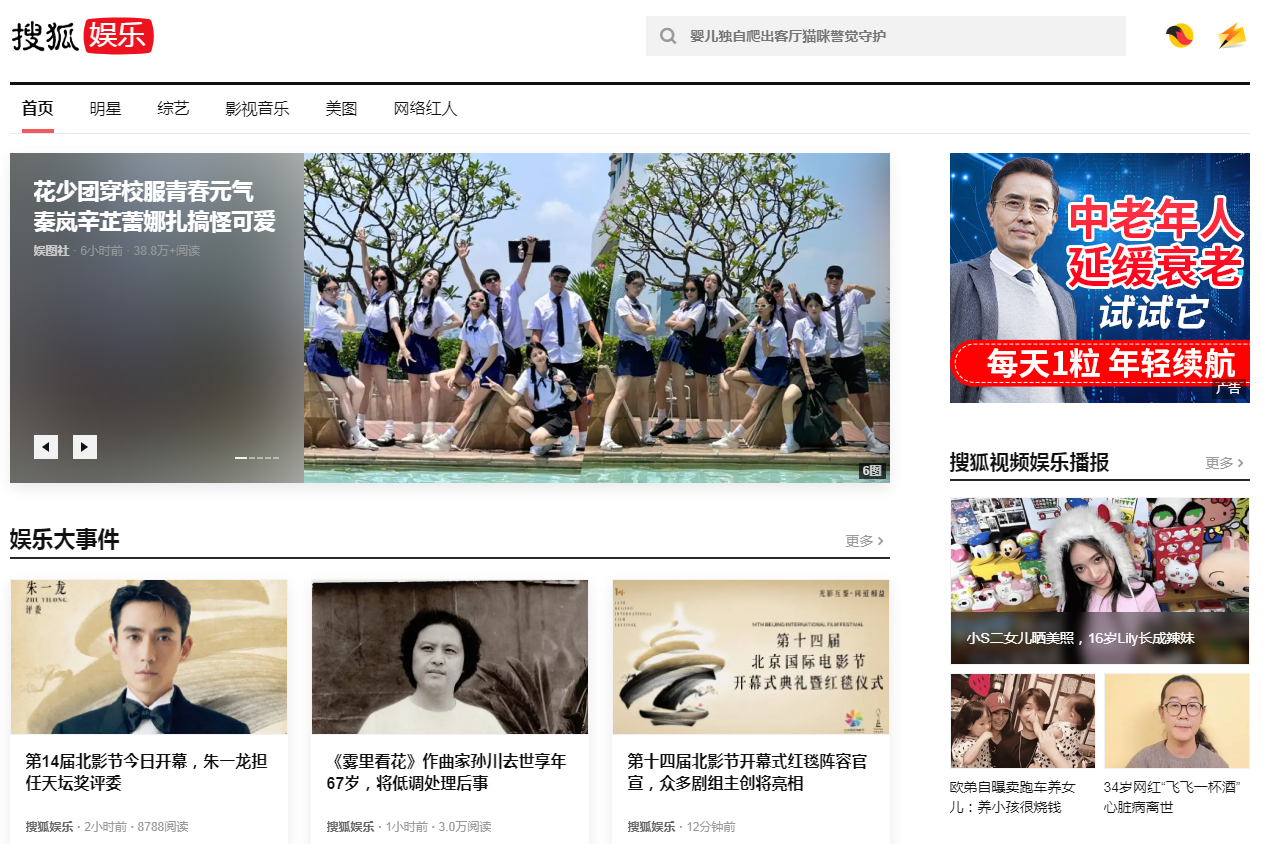Select the 首页 tab
Image resolution: width=1265 pixels, height=844 pixels.
pos(38,109)
